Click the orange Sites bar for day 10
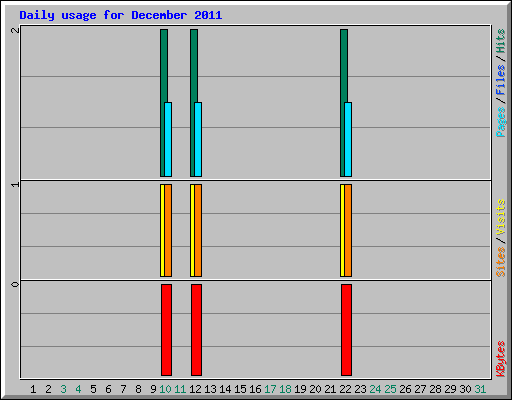This screenshot has width=512, height=400. [x=168, y=230]
